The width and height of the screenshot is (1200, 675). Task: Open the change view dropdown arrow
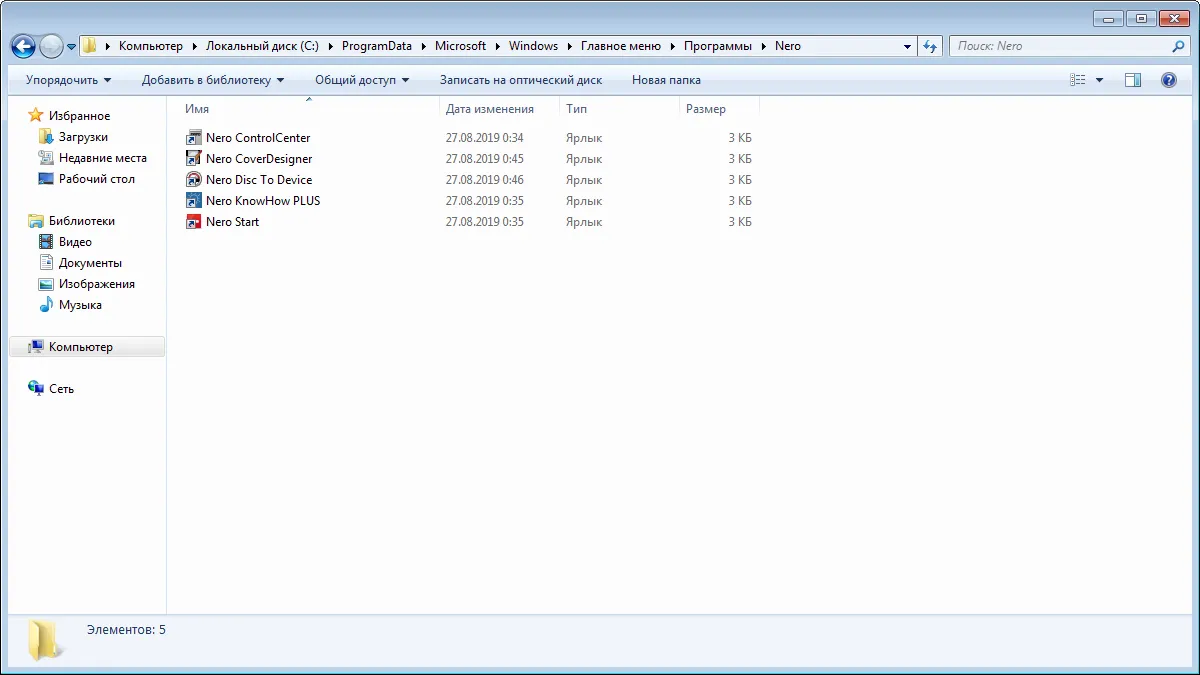tap(1100, 80)
